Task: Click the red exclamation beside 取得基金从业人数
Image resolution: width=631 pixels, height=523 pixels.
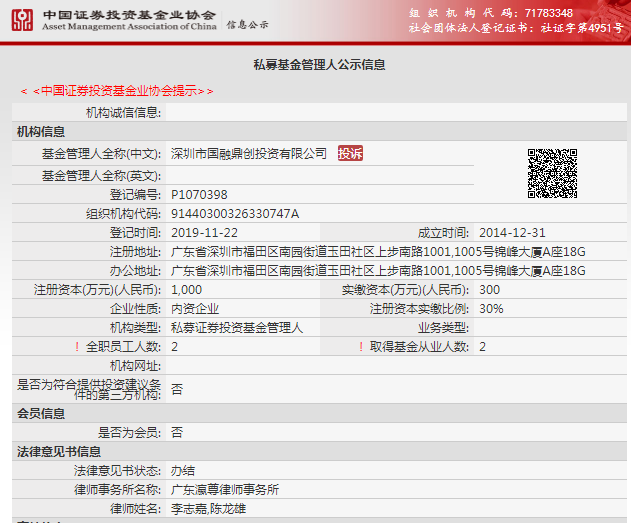Action: pyautogui.click(x=361, y=346)
